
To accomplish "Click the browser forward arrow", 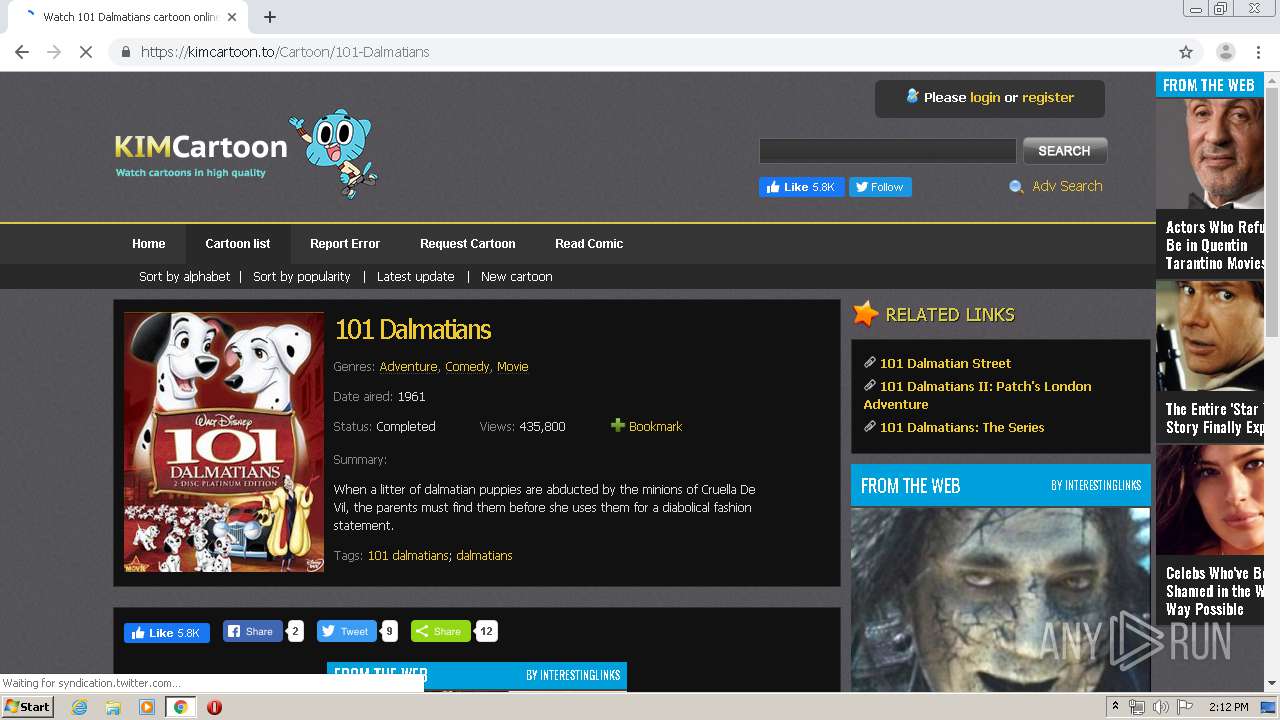I will point(54,52).
